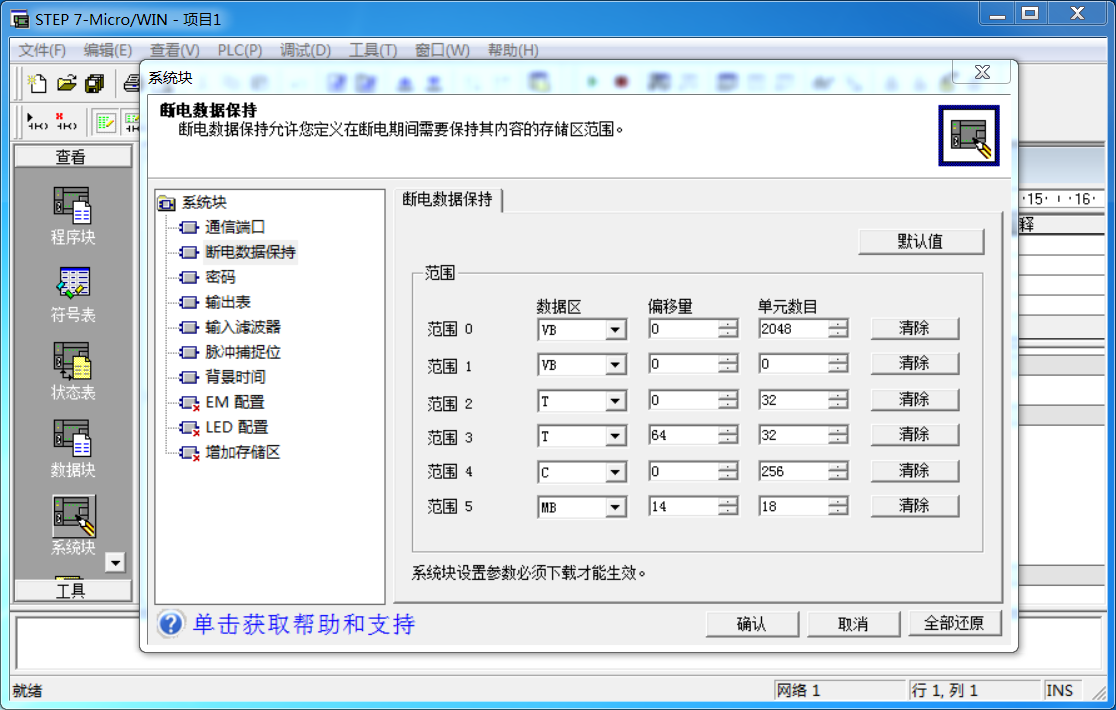Click the 取消 cancel button
The height and width of the screenshot is (710, 1116).
coord(853,624)
